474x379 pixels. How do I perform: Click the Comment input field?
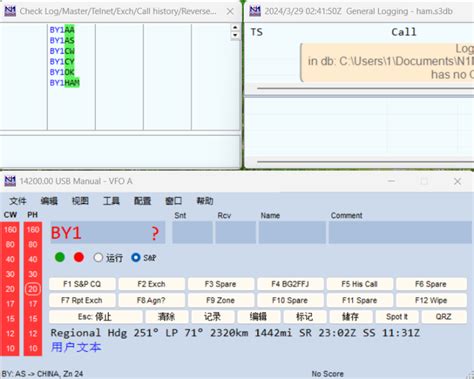click(400, 233)
